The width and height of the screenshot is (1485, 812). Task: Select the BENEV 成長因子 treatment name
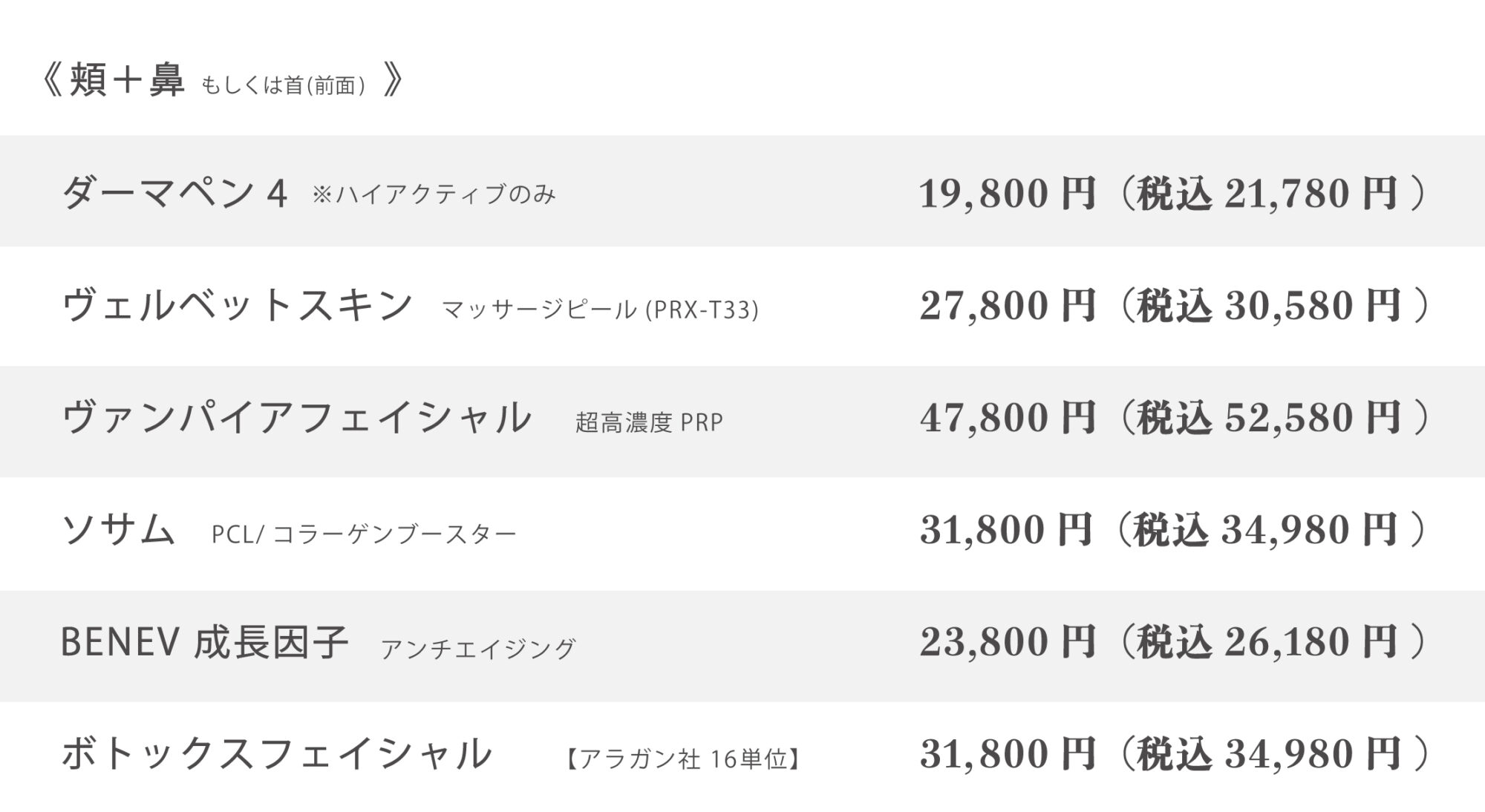click(205, 642)
